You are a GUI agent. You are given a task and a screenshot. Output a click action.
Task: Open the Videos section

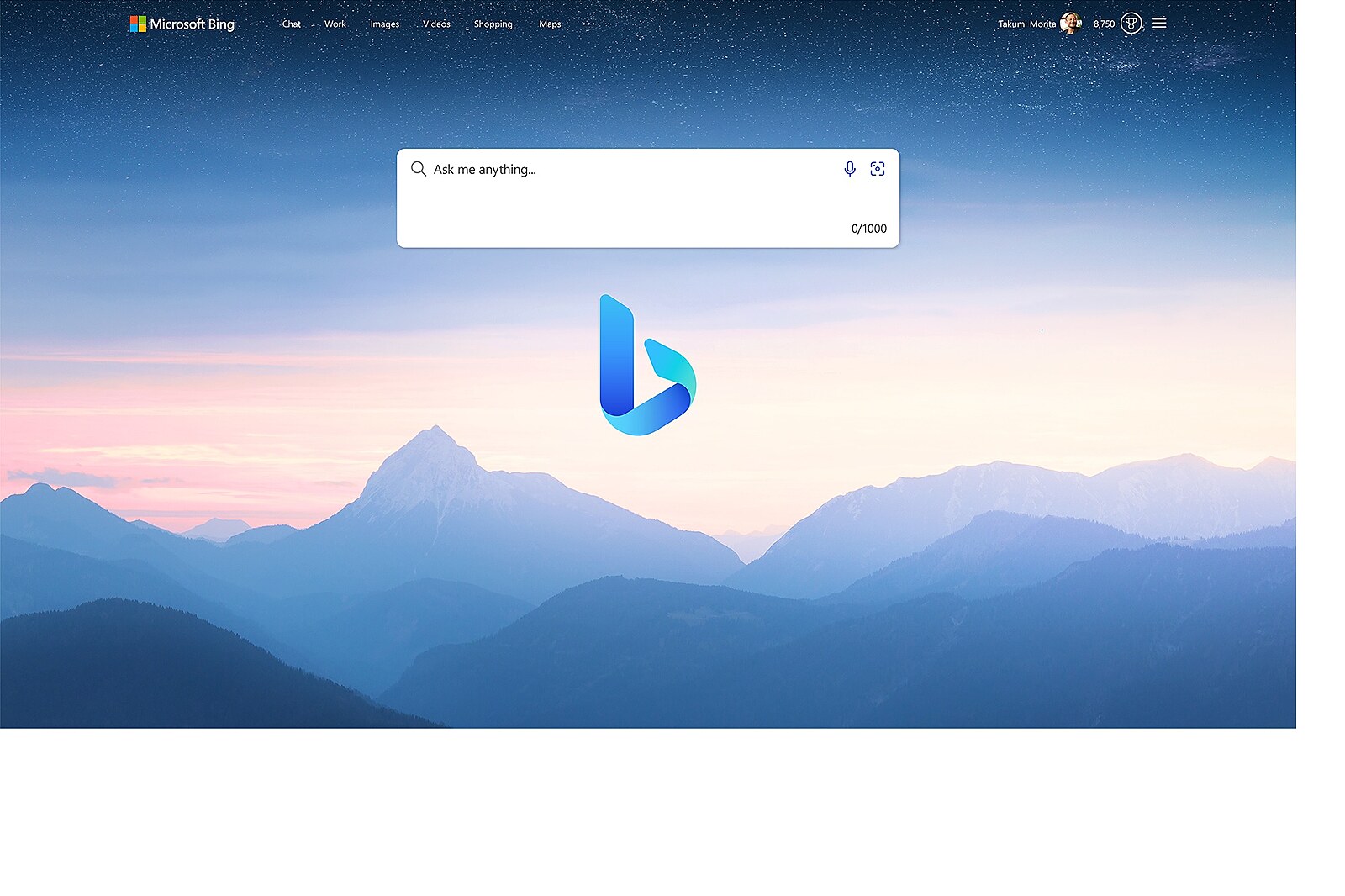436,24
